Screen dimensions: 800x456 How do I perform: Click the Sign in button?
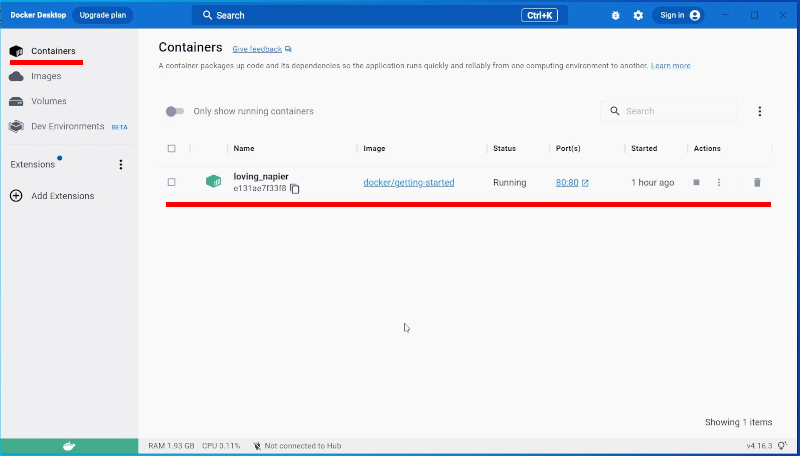[x=679, y=15]
